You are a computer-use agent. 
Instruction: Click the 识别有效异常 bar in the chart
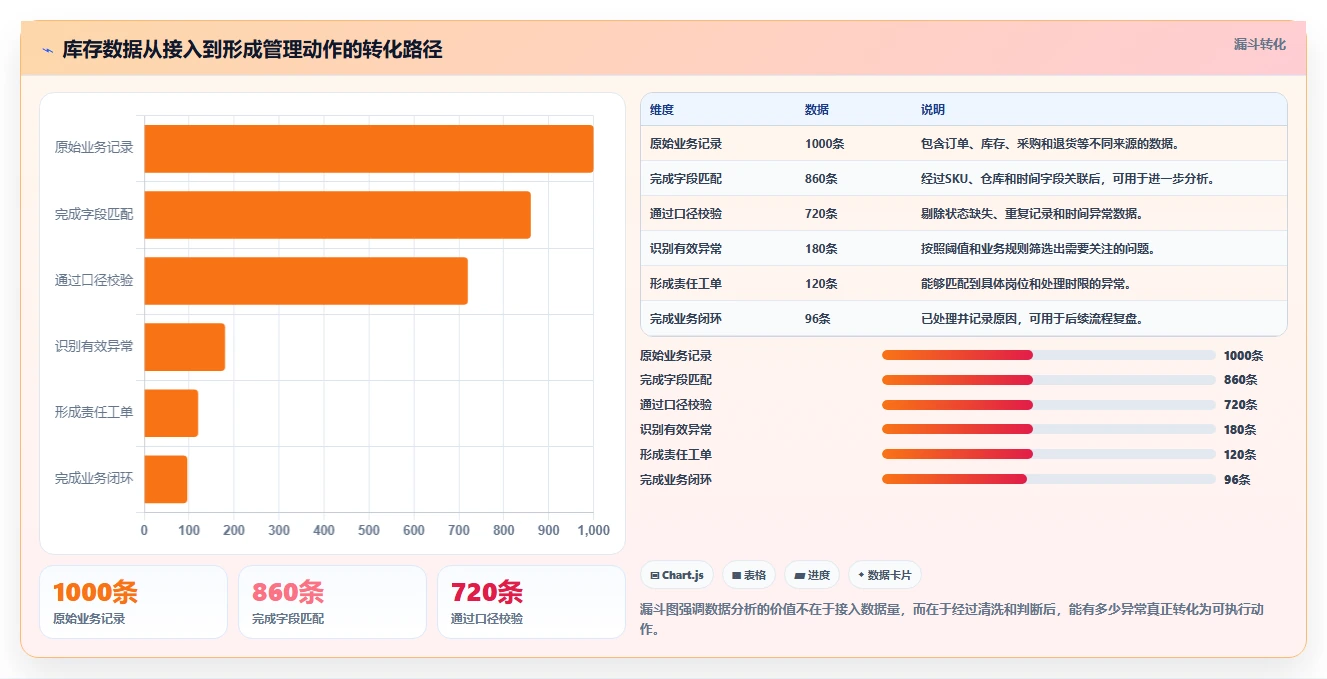pyautogui.click(x=185, y=347)
